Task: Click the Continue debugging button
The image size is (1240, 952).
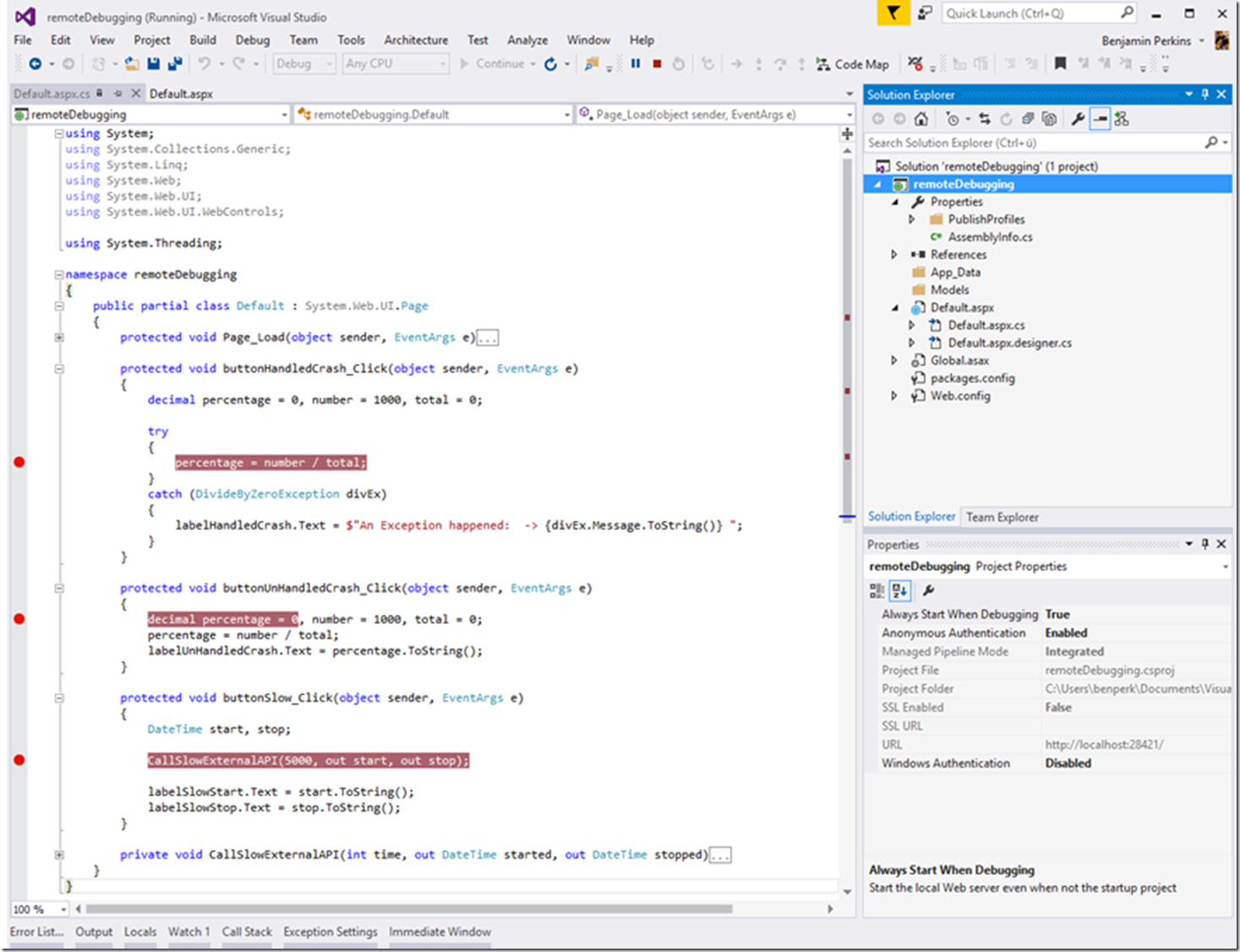Action: tap(492, 63)
